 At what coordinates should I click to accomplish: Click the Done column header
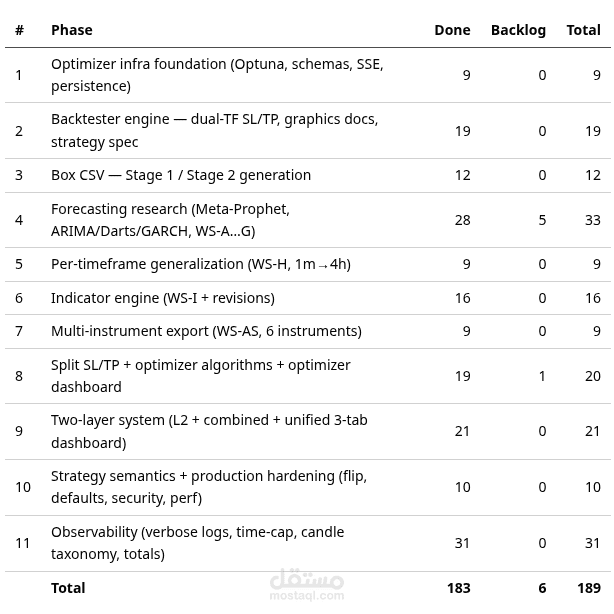point(452,30)
